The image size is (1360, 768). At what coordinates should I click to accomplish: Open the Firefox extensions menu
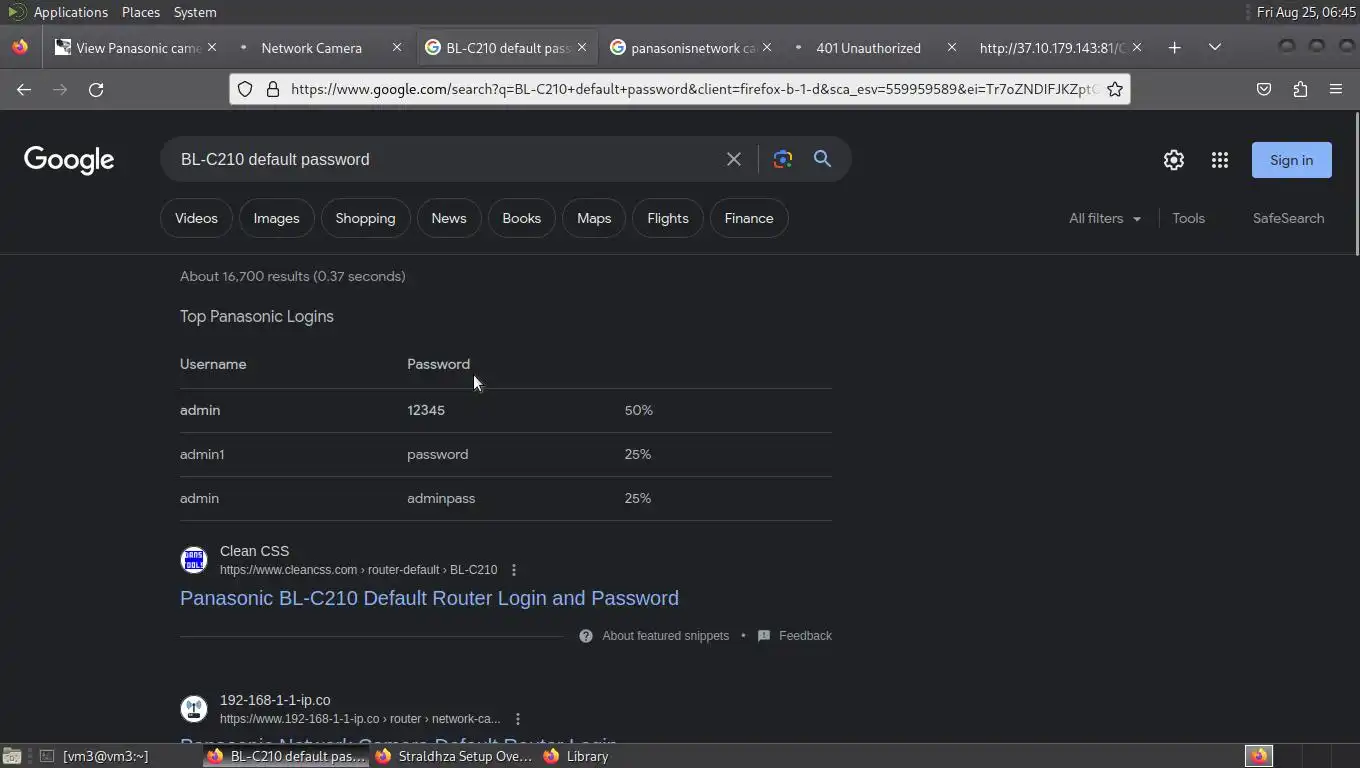[1300, 89]
